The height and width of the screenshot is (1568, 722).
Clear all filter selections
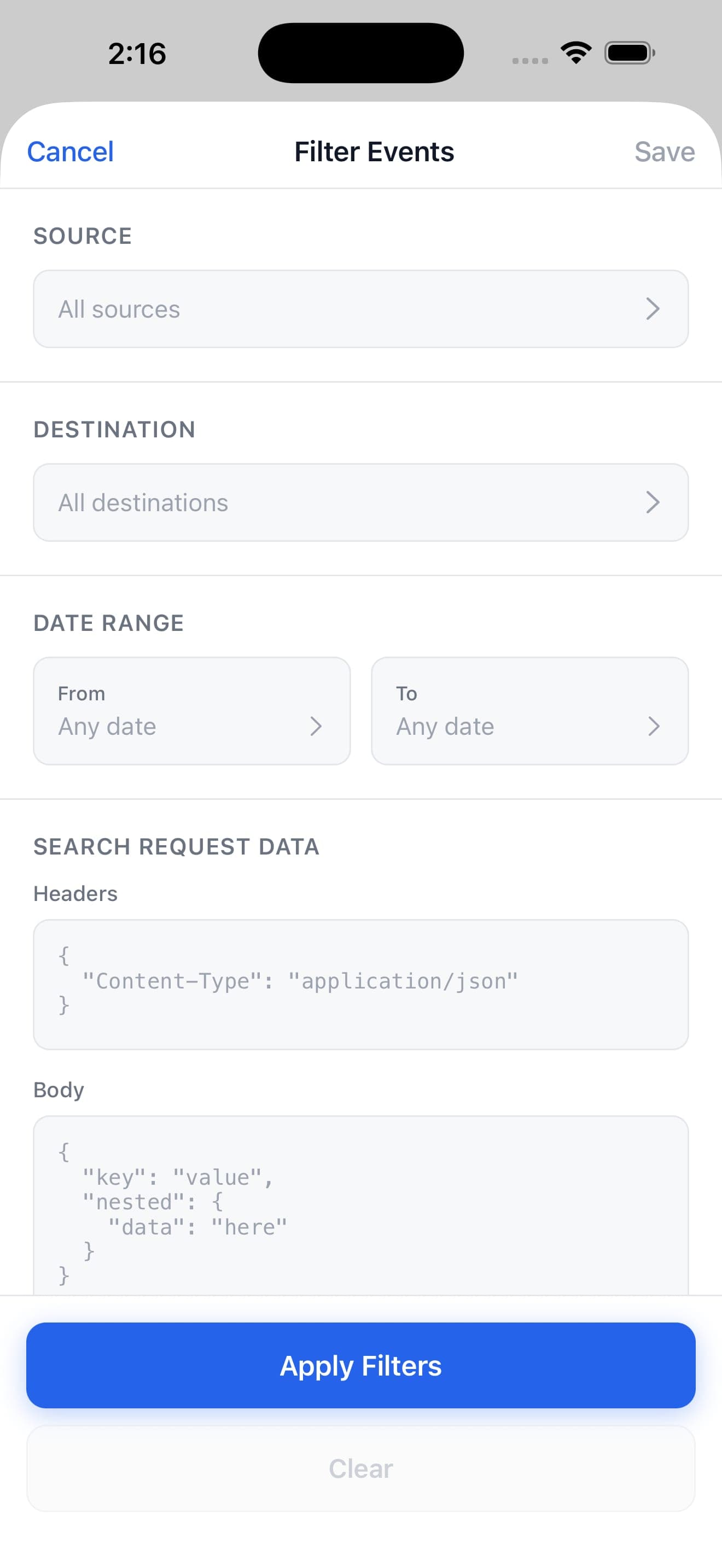tap(361, 1469)
